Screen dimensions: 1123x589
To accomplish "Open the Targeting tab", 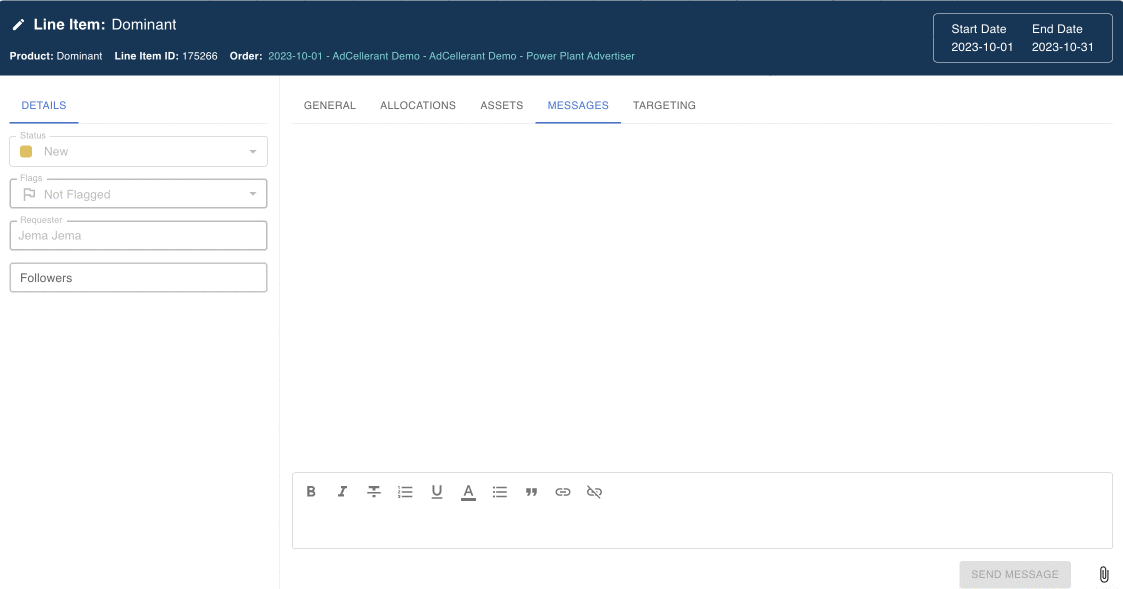I will (664, 105).
